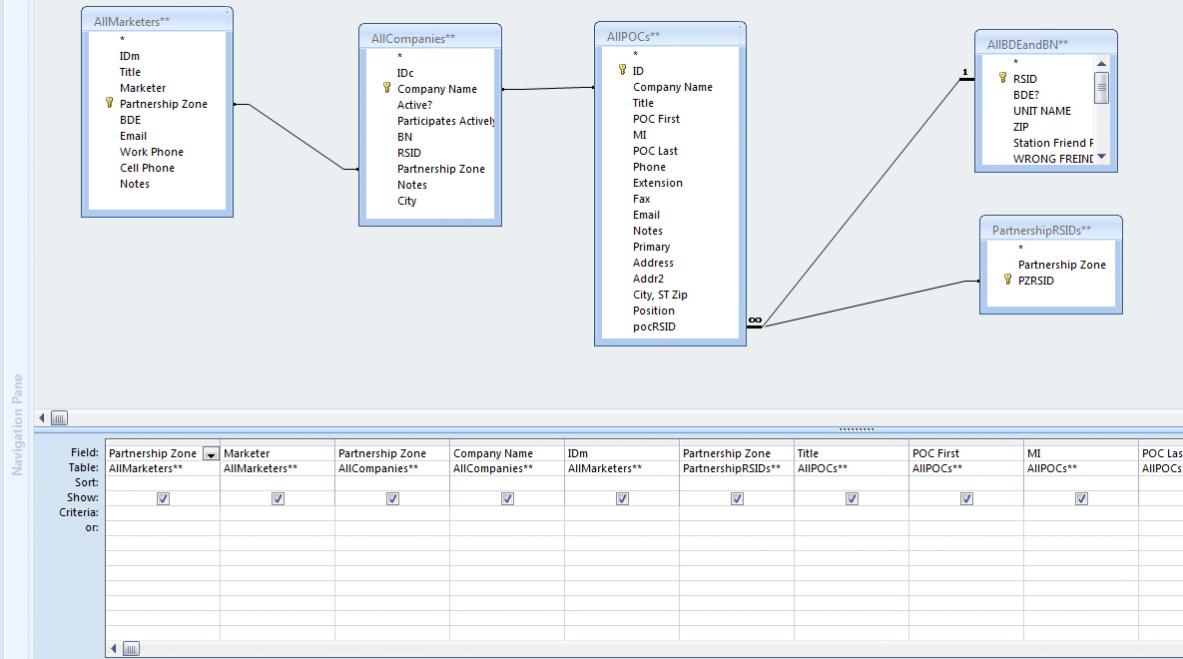Viewport: 1183px width, 659px height.
Task: Click the Criteria cell under the Marketer column
Action: [278, 513]
